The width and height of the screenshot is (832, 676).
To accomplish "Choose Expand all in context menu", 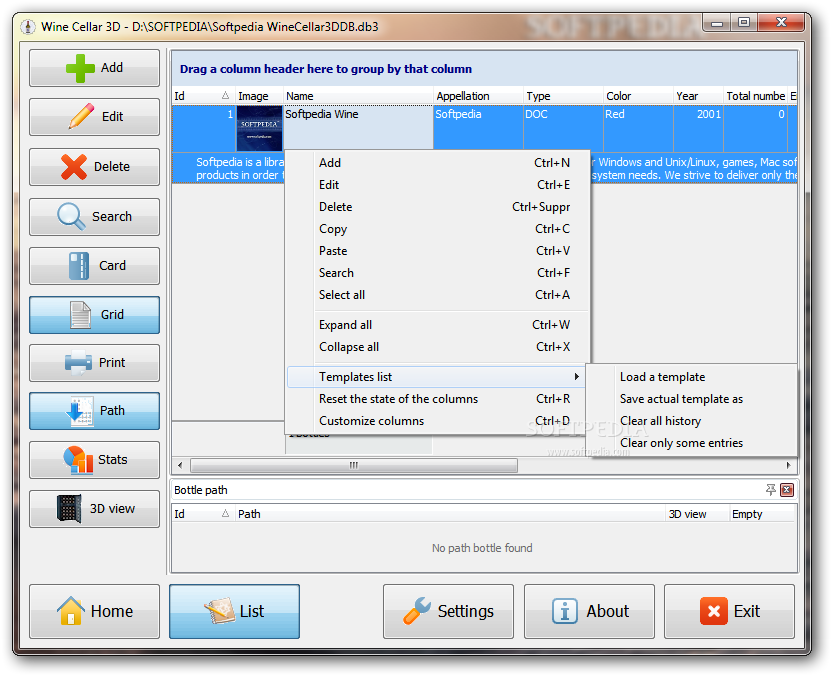I will pos(437,325).
